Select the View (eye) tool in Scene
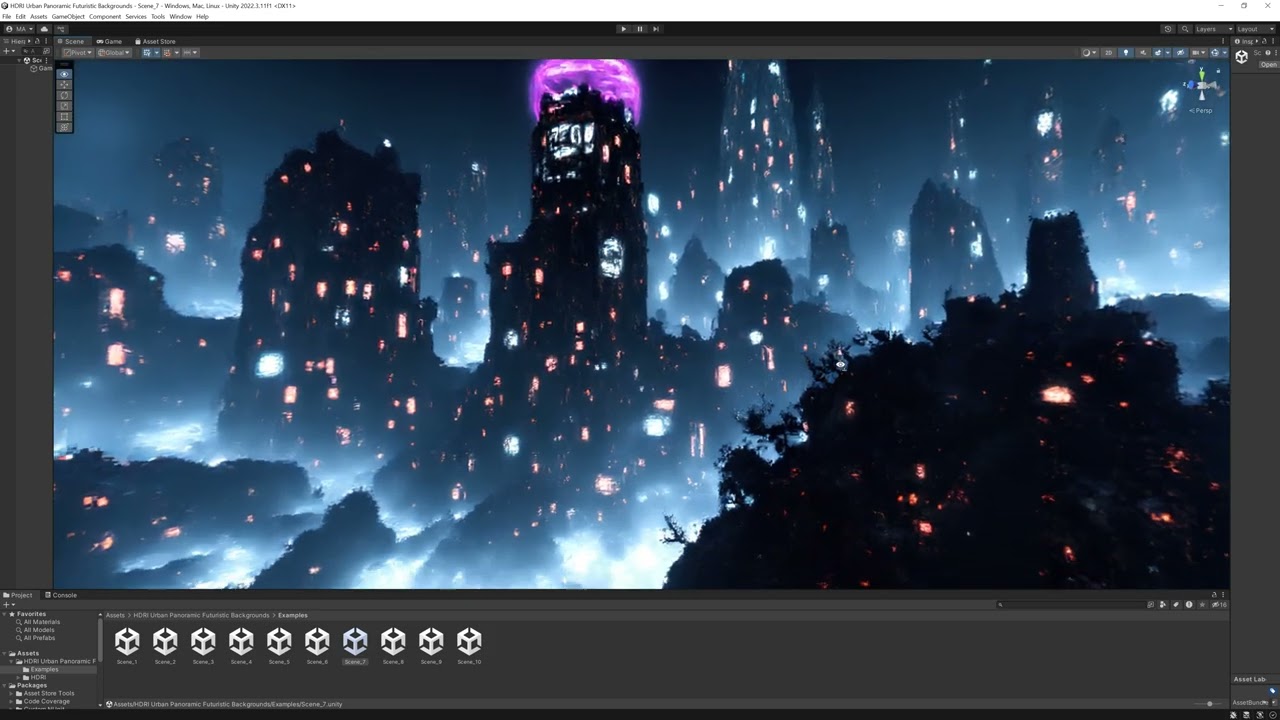This screenshot has width=1280, height=720. pyautogui.click(x=65, y=74)
